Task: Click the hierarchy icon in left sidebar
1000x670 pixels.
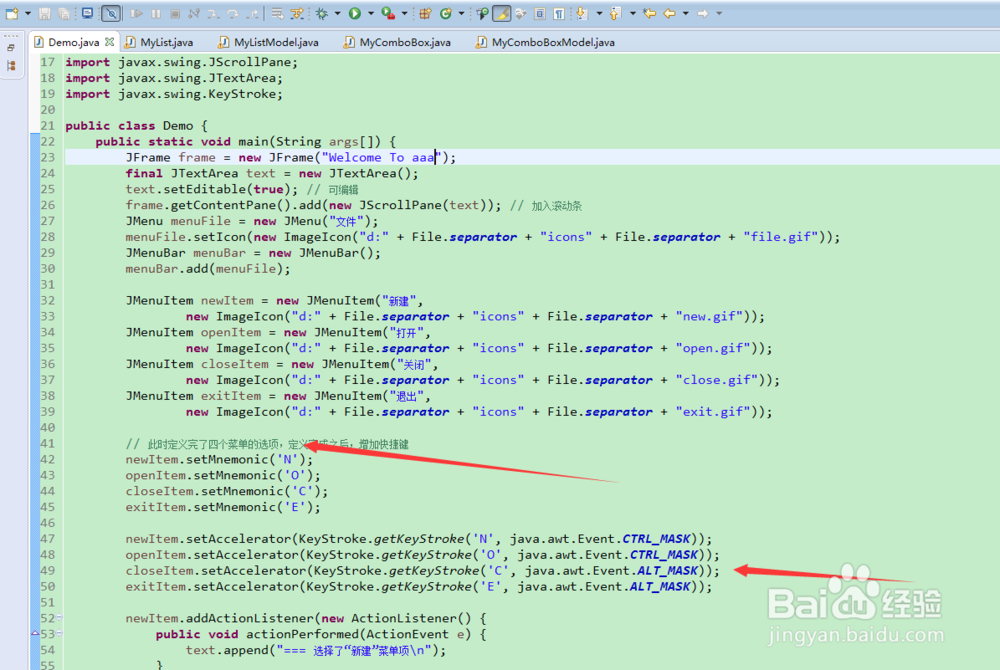Action: 11,66
